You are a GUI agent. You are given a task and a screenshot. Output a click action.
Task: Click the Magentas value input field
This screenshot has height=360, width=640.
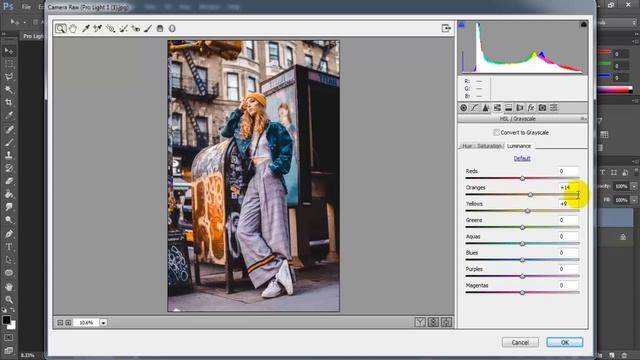568,285
